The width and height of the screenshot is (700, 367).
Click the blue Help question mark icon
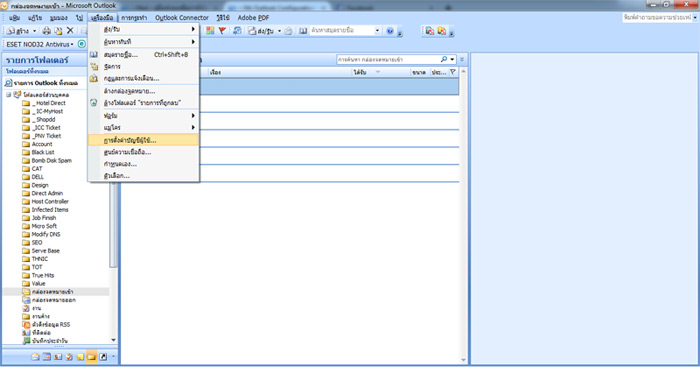point(390,31)
